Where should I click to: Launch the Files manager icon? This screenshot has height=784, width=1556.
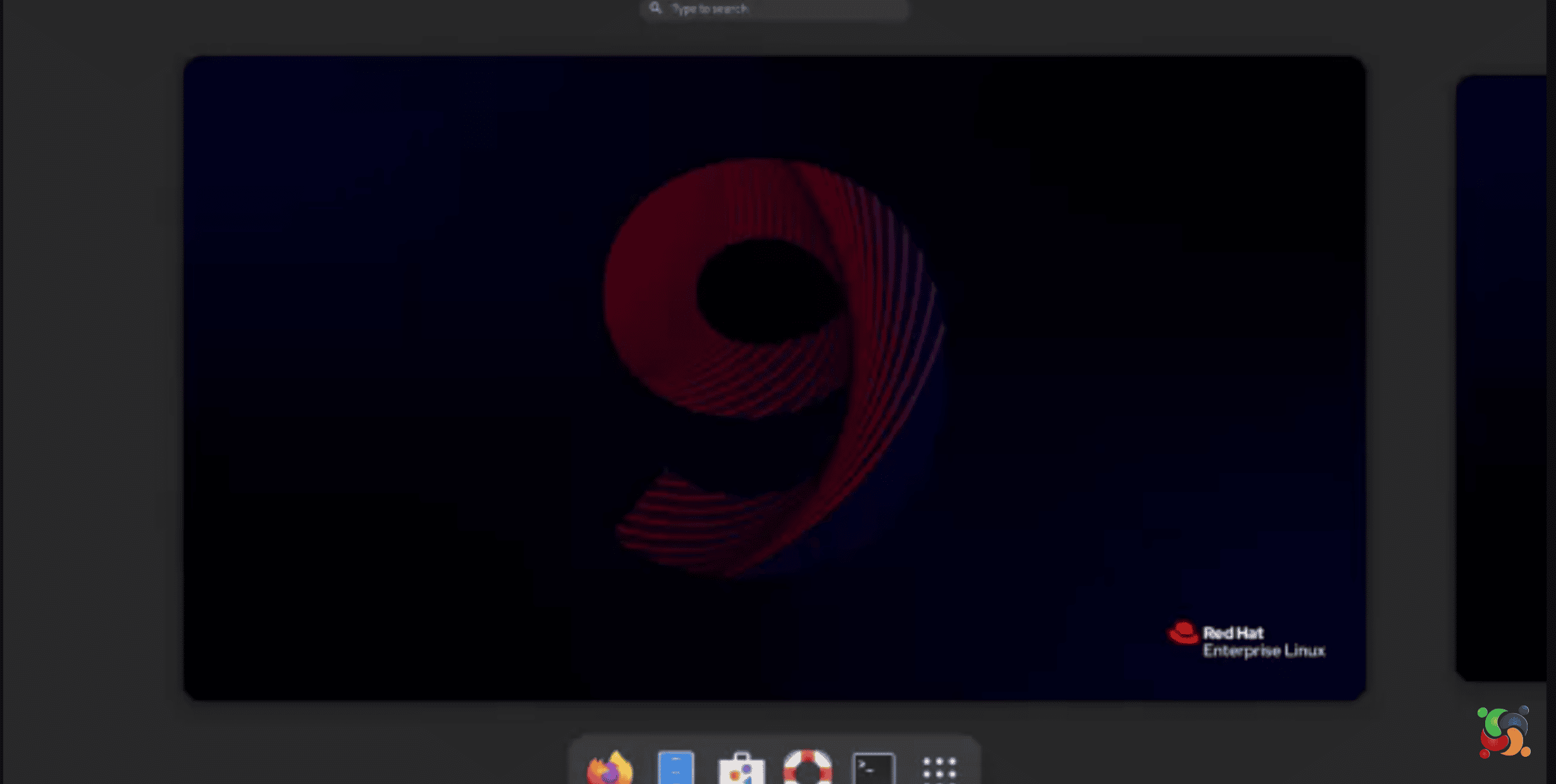(x=676, y=767)
